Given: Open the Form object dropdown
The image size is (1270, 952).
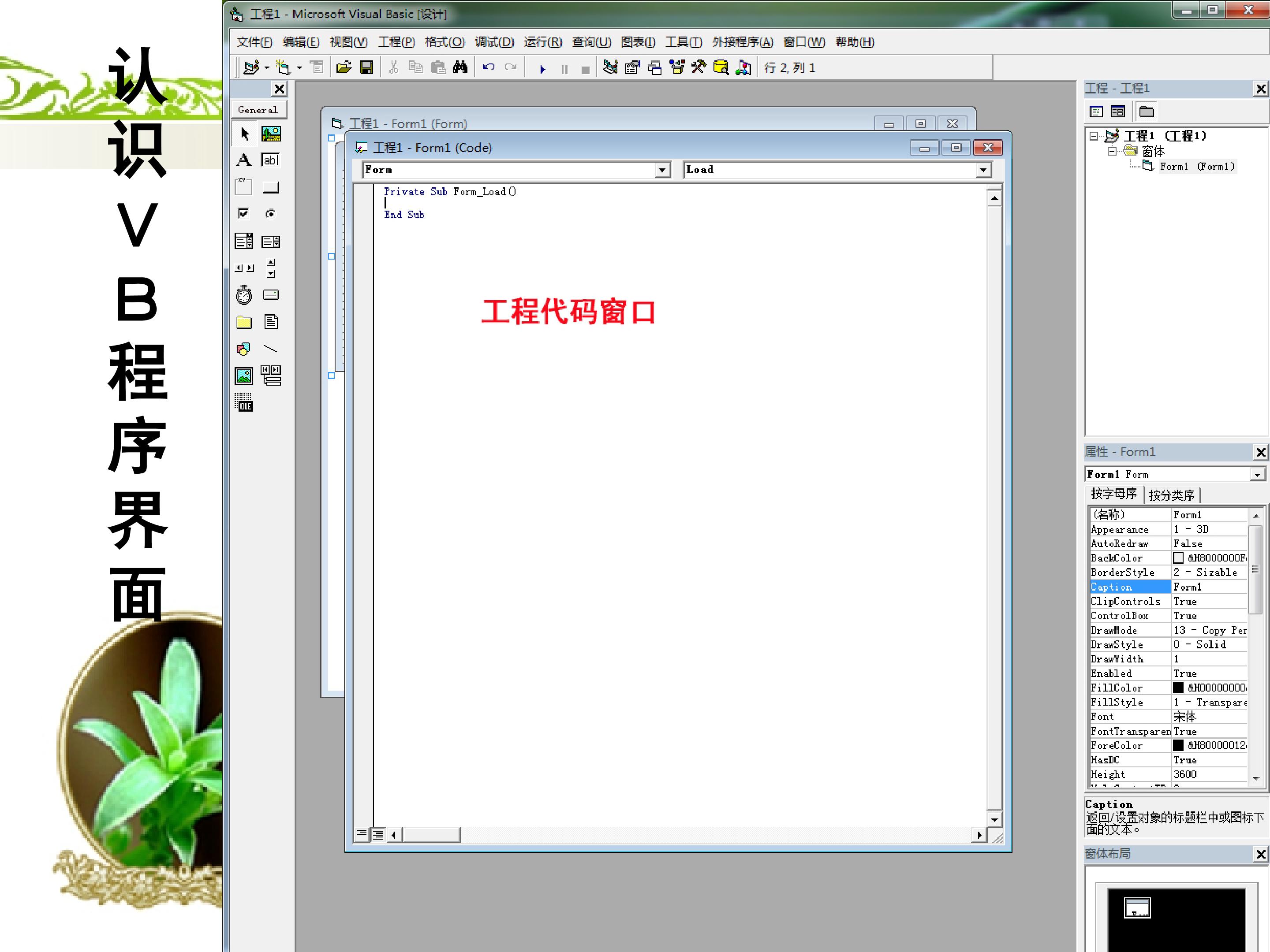Looking at the screenshot, I should (x=662, y=170).
